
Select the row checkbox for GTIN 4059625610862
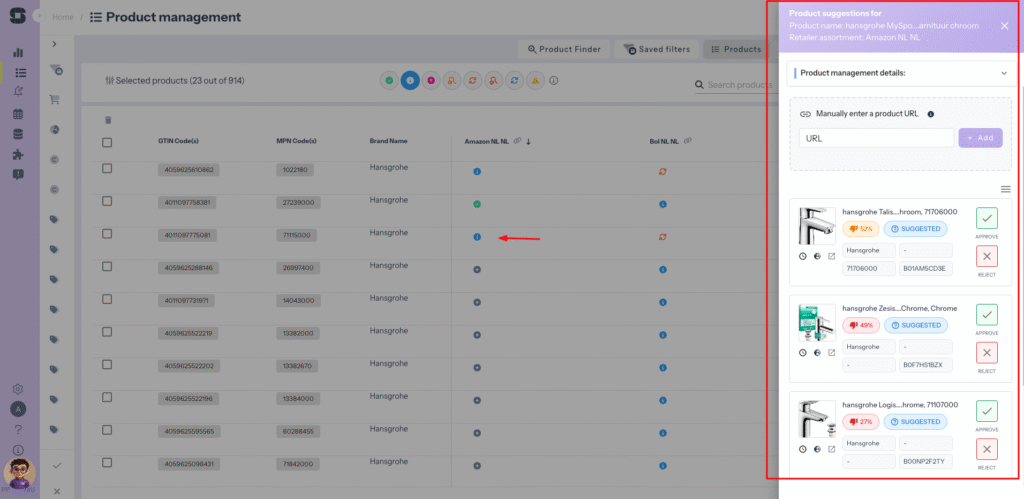107,170
